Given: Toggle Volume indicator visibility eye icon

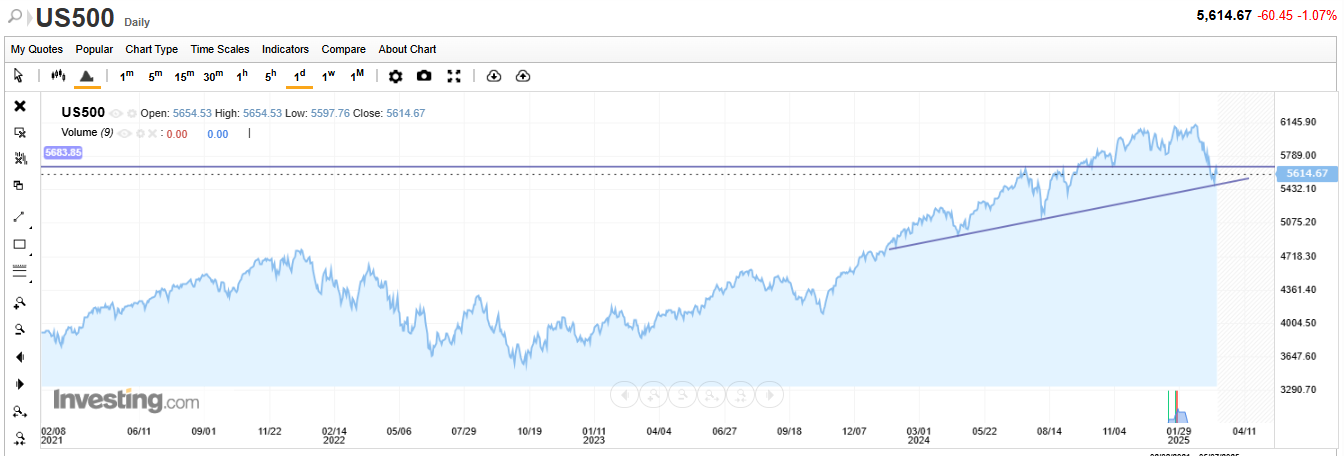Looking at the screenshot, I should [125, 133].
